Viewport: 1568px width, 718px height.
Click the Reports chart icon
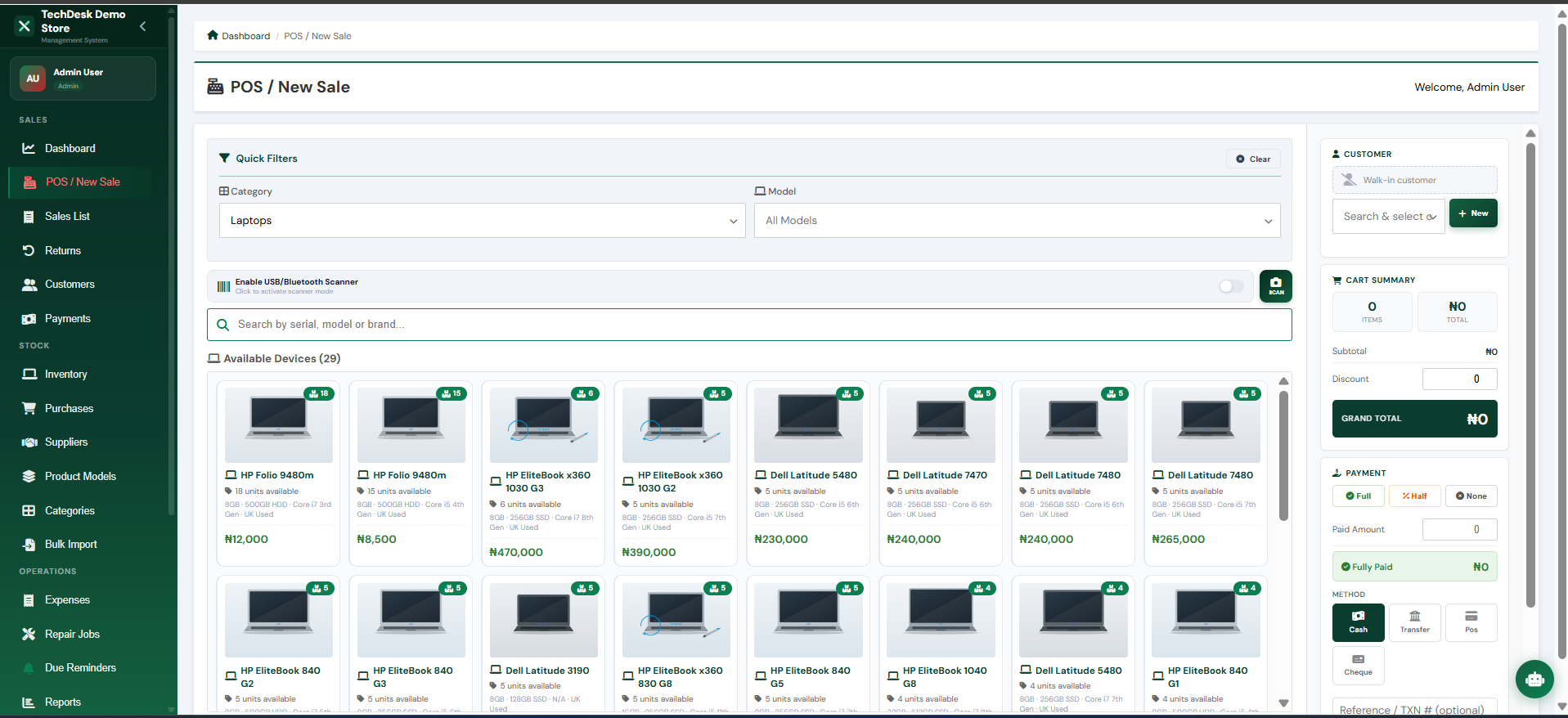click(x=29, y=702)
